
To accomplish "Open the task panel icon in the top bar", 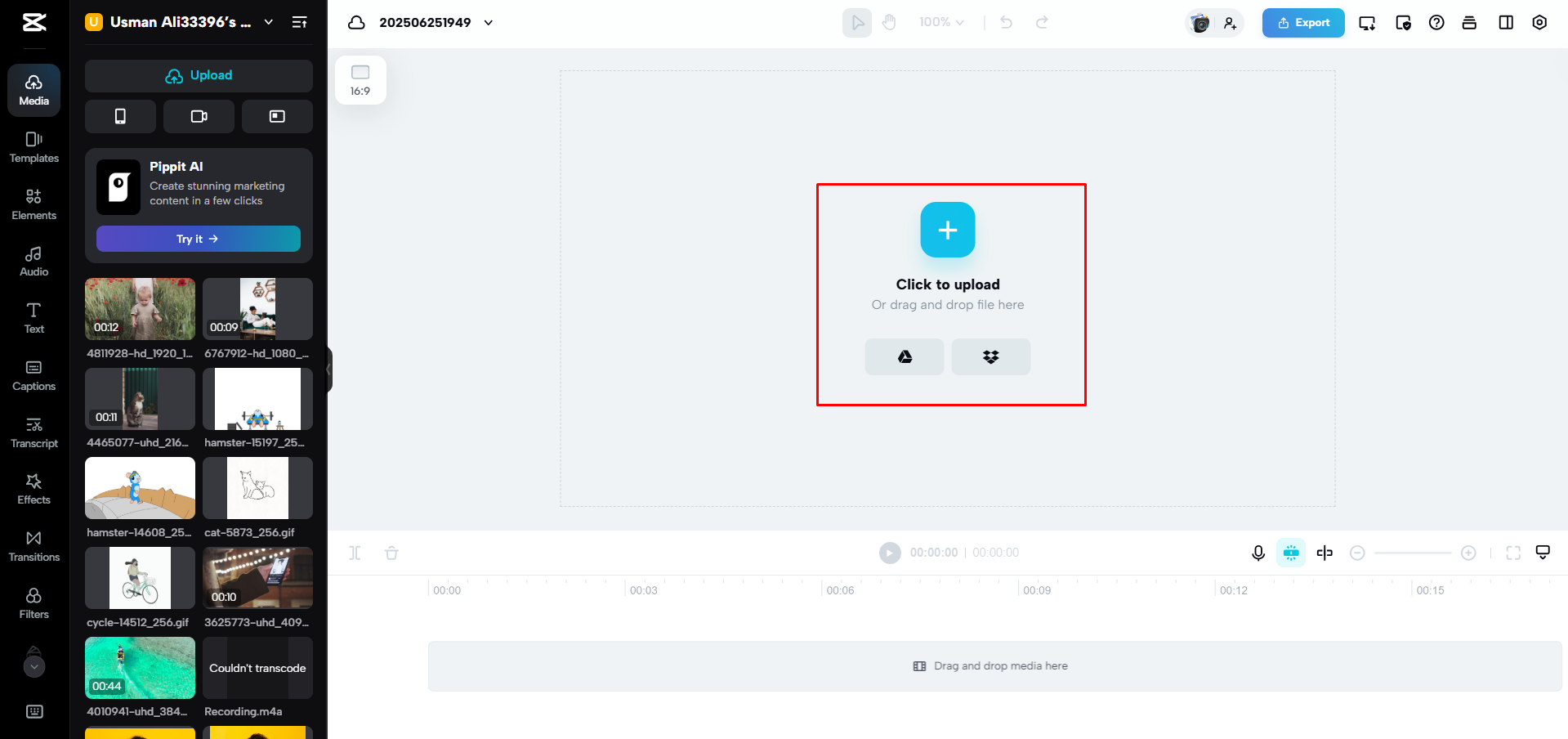I will [x=1403, y=23].
